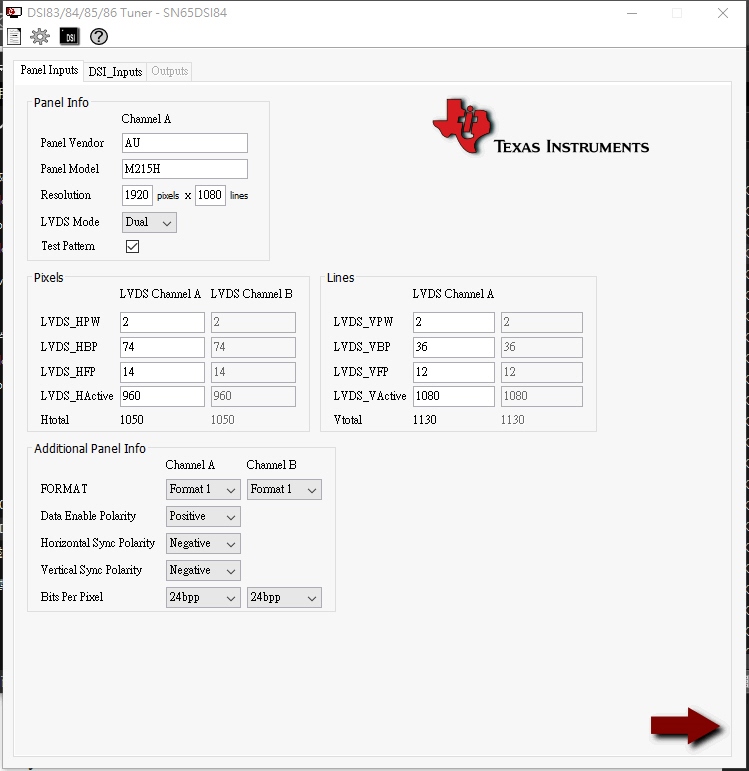
Task: Click the Test Pattern label
Action: [x=68, y=246]
